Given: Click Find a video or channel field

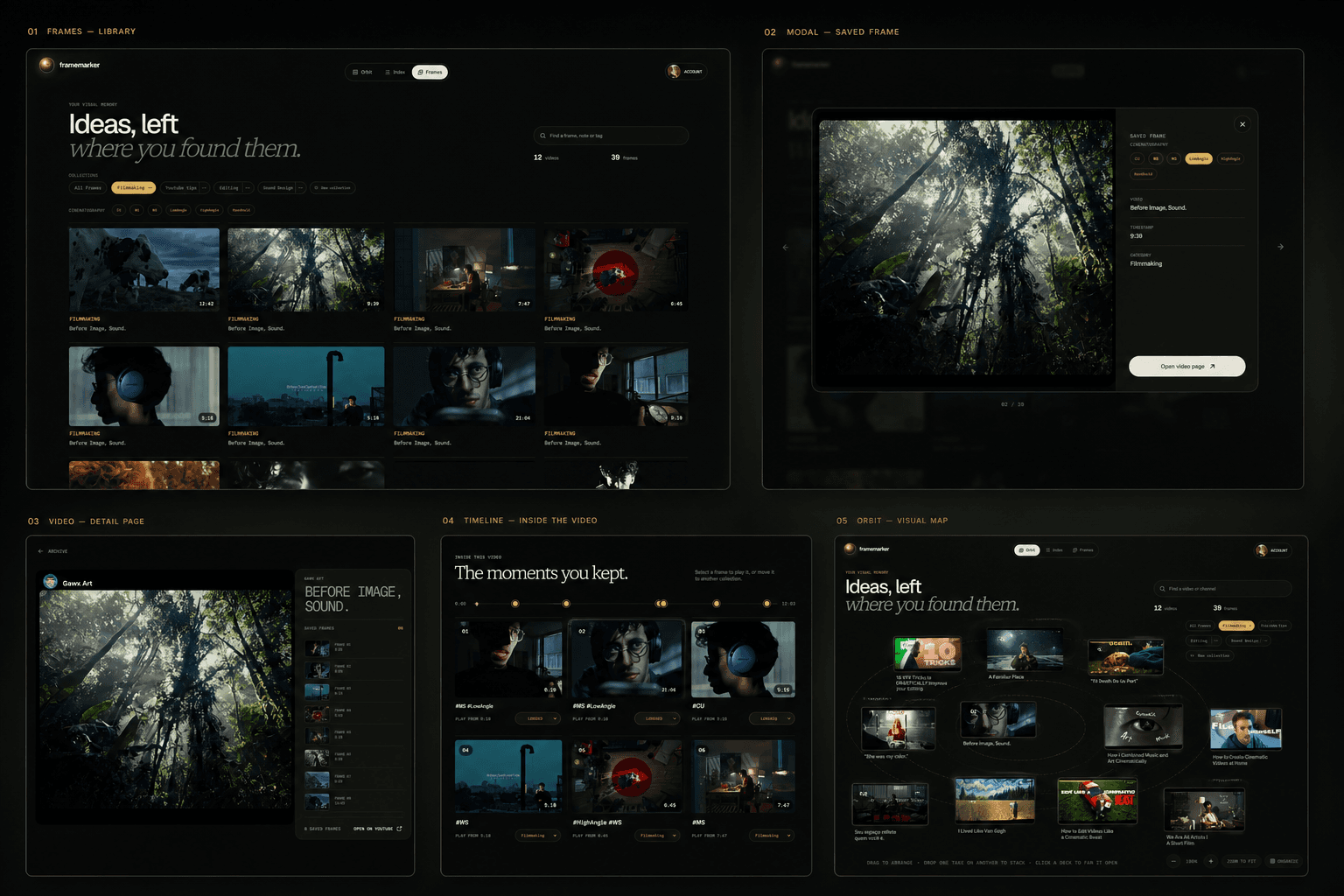Looking at the screenshot, I should [1222, 589].
